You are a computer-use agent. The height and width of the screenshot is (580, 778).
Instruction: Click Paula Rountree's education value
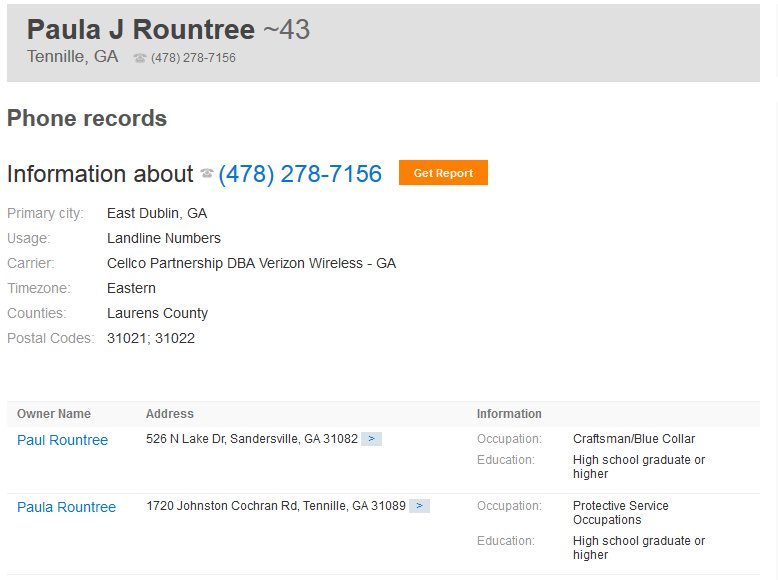639,548
